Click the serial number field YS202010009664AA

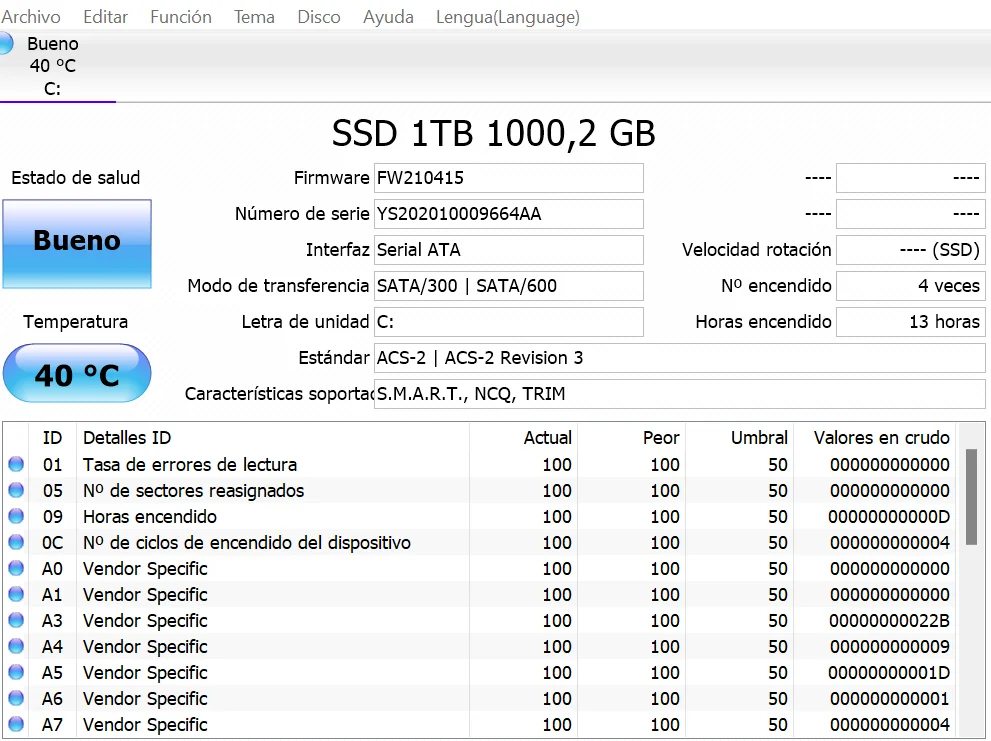pyautogui.click(x=509, y=214)
